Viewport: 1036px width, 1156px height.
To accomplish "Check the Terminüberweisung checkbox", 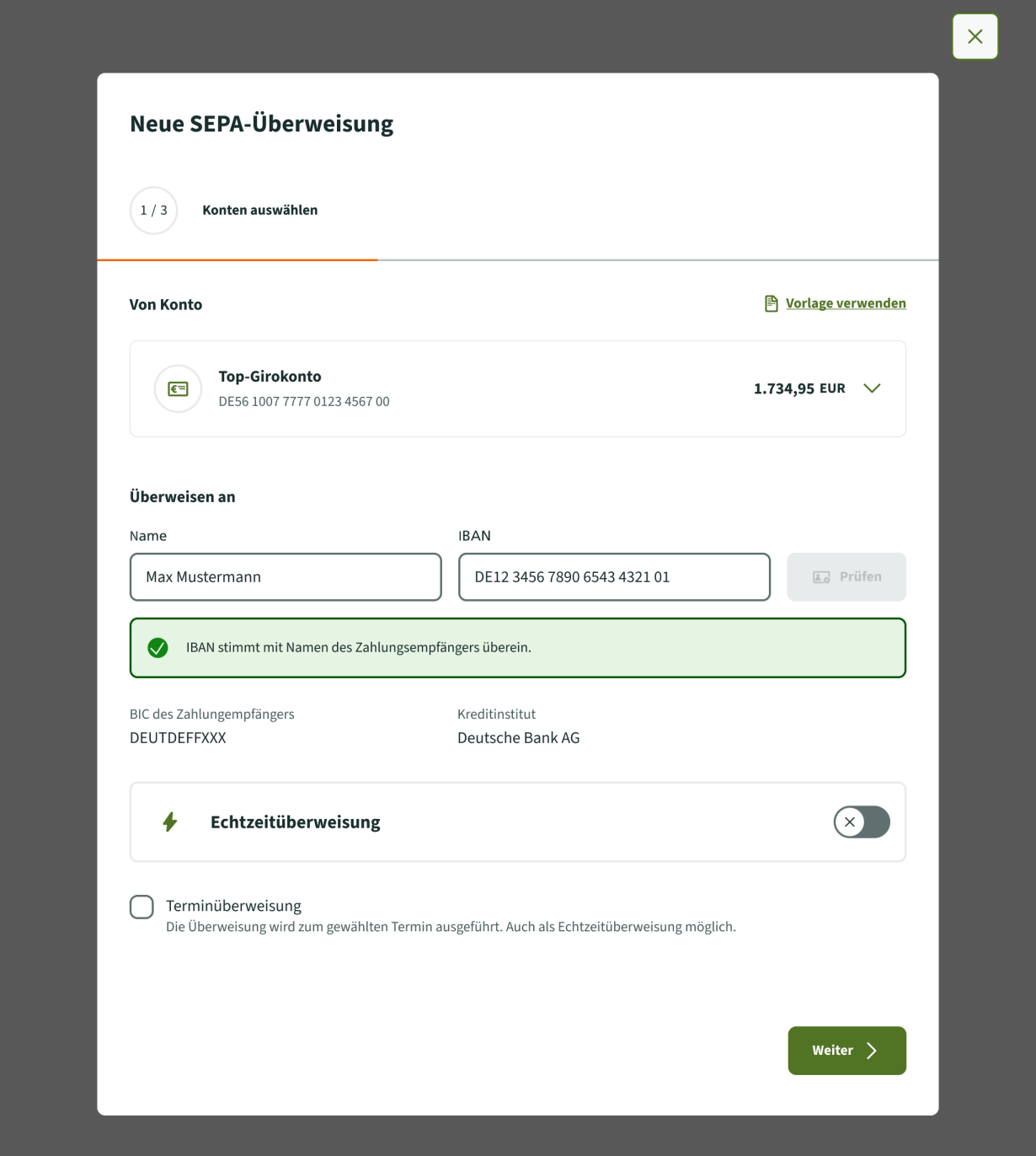I will [142, 907].
